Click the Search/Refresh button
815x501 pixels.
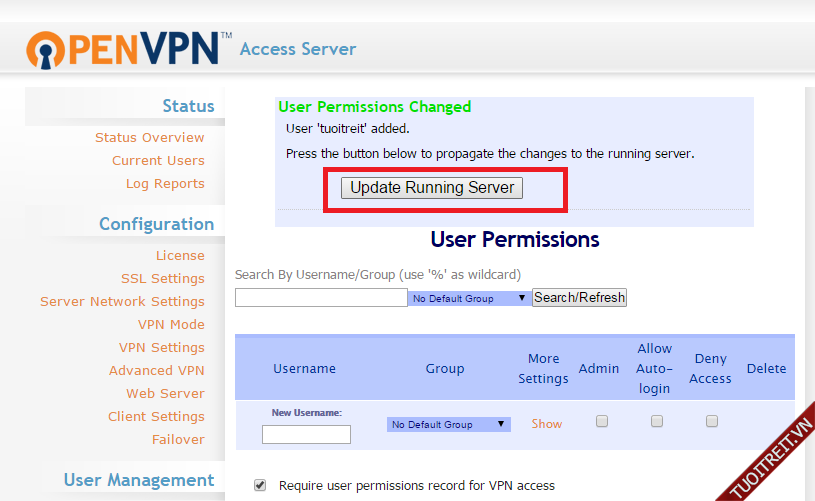pos(579,297)
